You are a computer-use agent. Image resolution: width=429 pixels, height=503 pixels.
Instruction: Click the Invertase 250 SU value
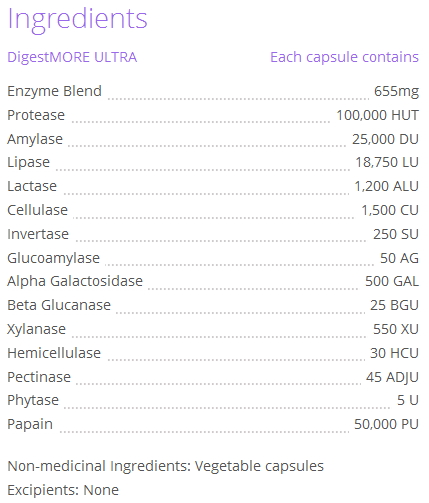pos(396,234)
